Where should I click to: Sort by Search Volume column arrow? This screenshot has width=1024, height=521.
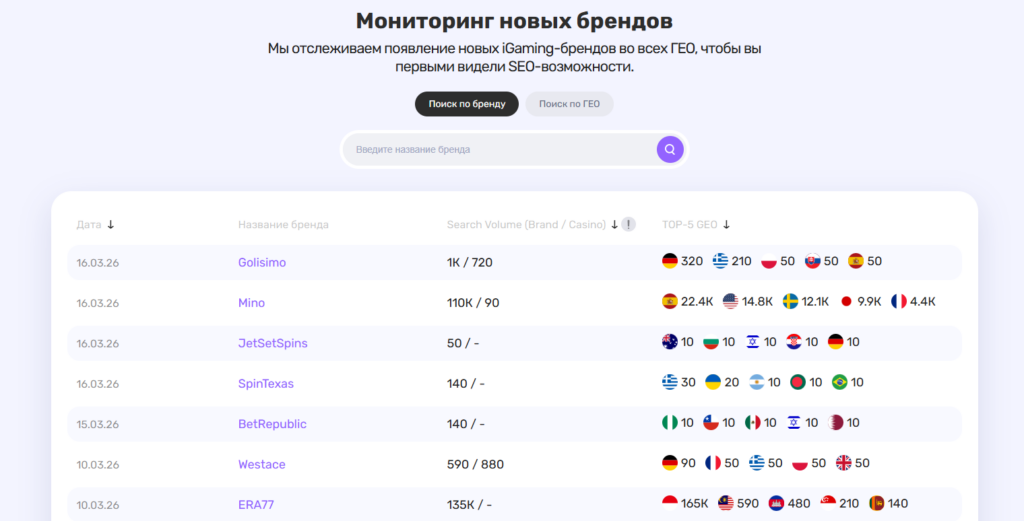tap(614, 225)
